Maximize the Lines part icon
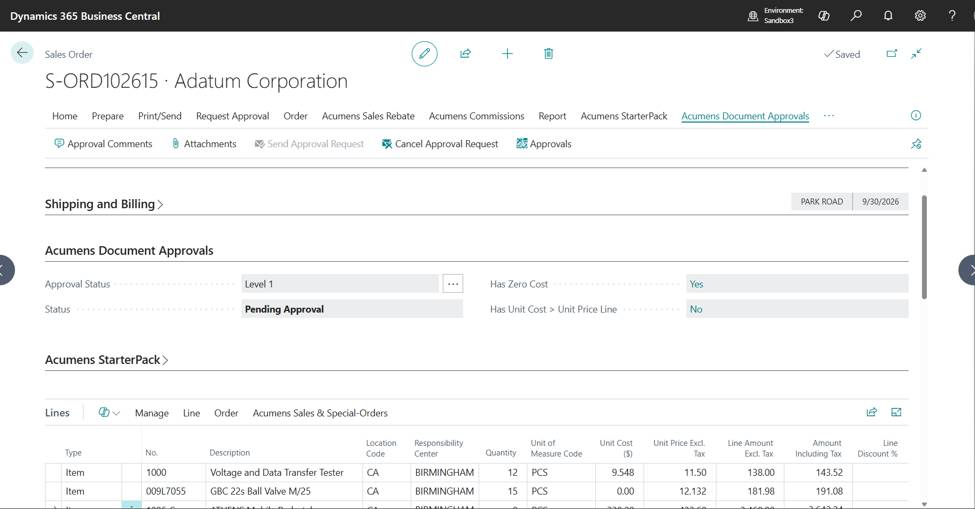 pos(896,412)
